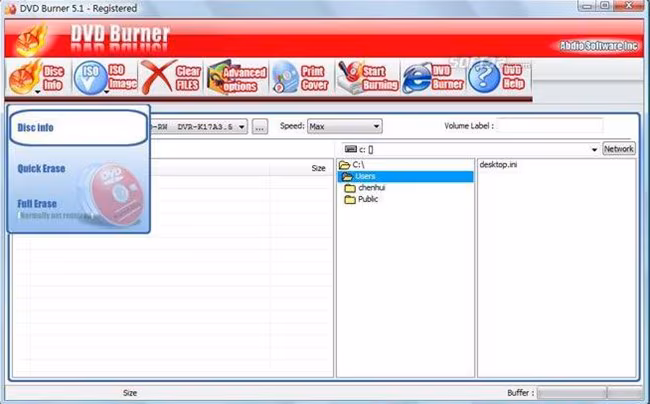Screen dimensions: 650x404
Task: Click the Volume Label input field
Action: [x=550, y=126]
